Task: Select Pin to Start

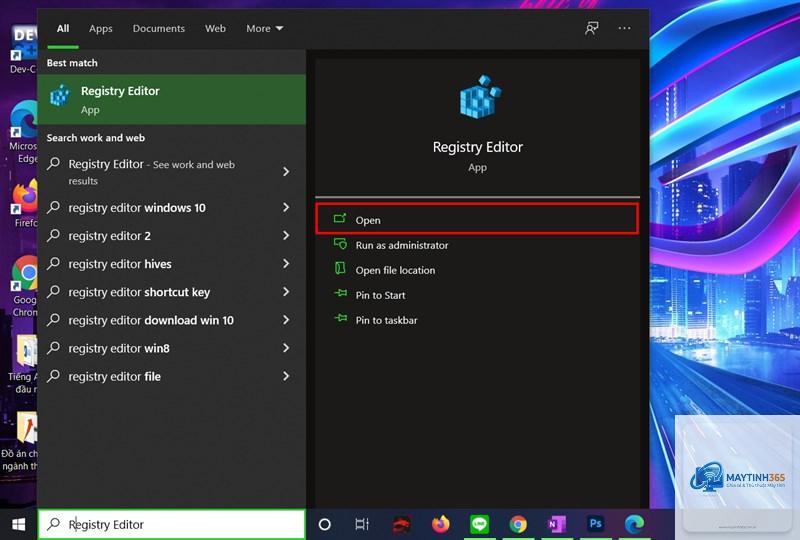Action: pyautogui.click(x=380, y=296)
